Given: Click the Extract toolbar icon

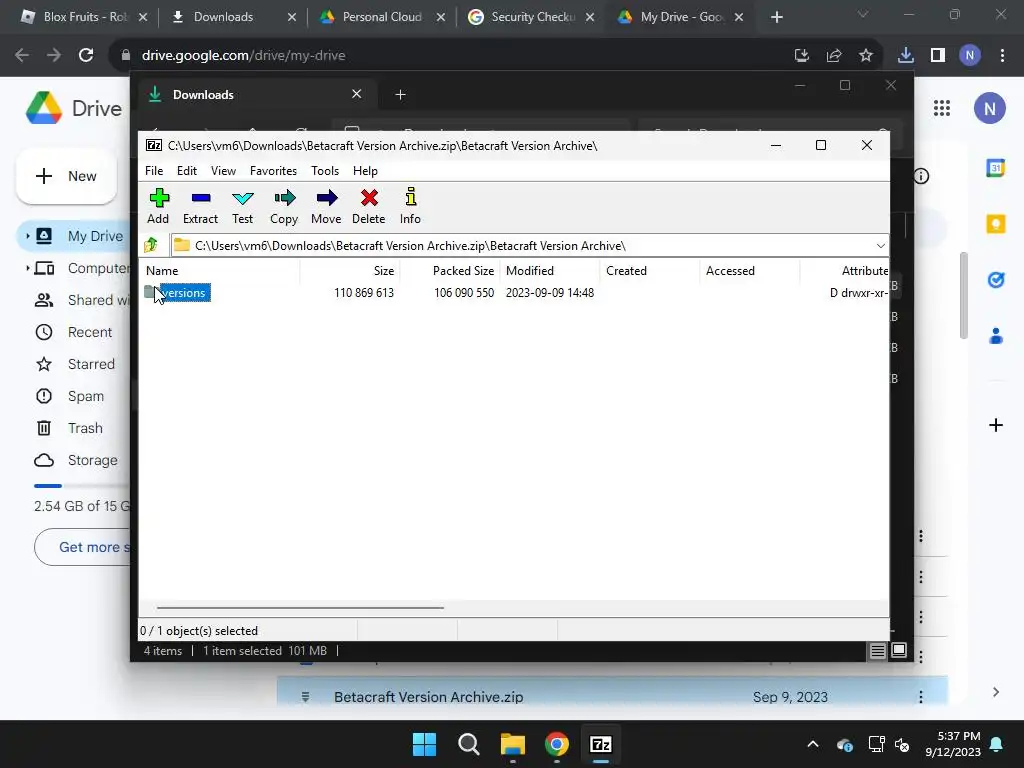Looking at the screenshot, I should coord(200,206).
